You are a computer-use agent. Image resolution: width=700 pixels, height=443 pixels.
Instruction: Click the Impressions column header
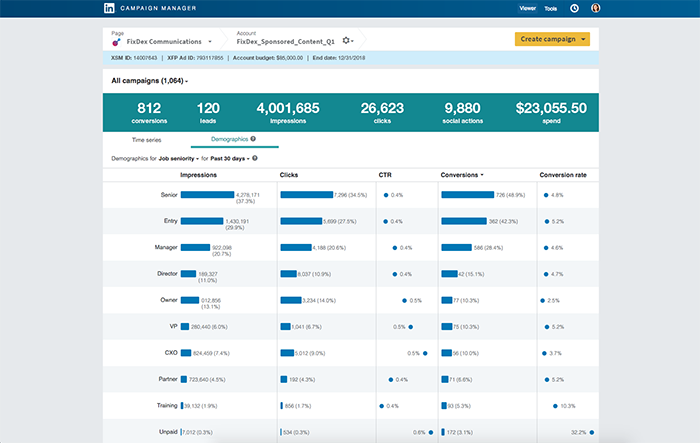tap(198, 175)
